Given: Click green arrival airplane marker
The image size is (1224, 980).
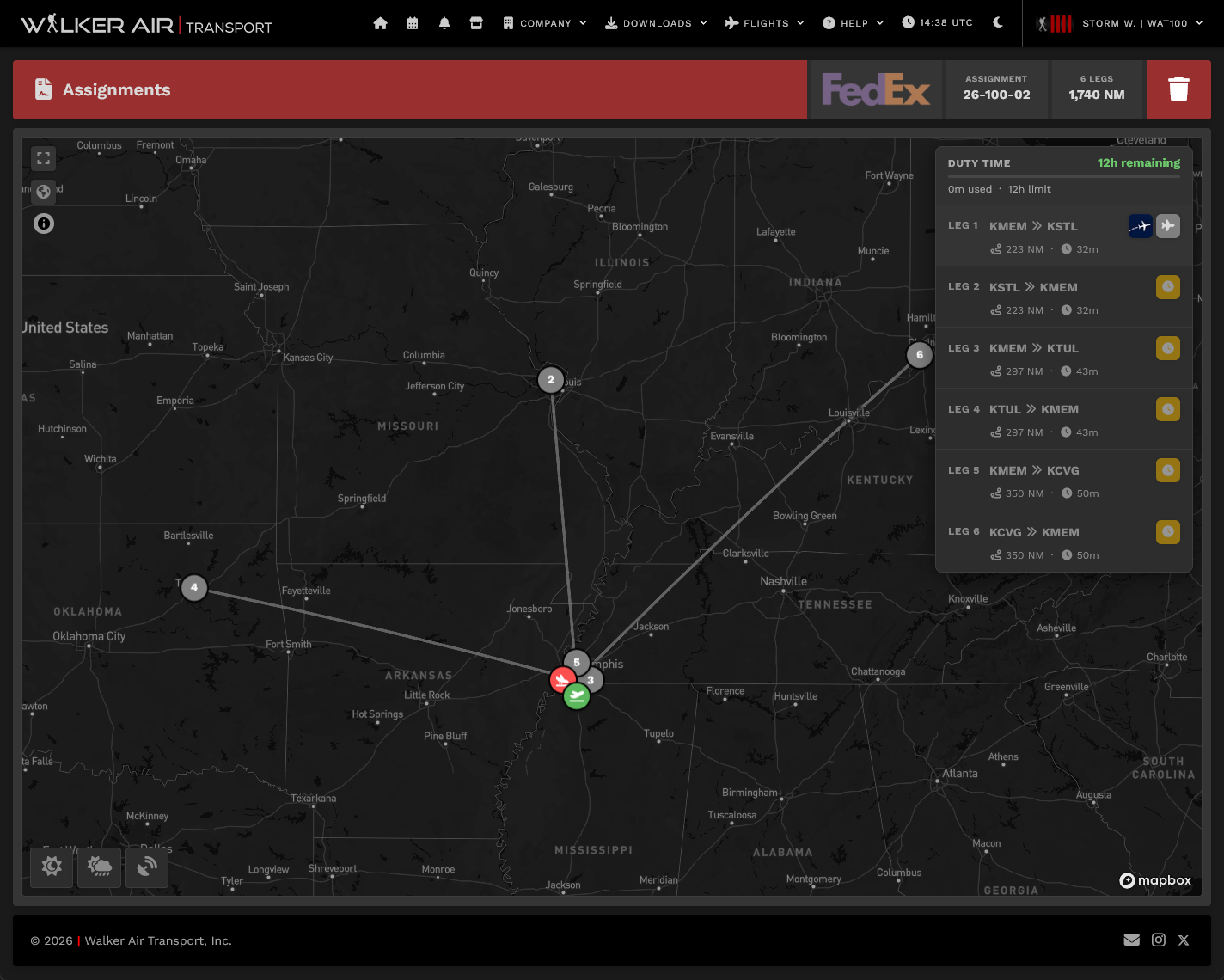Looking at the screenshot, I should (x=577, y=695).
